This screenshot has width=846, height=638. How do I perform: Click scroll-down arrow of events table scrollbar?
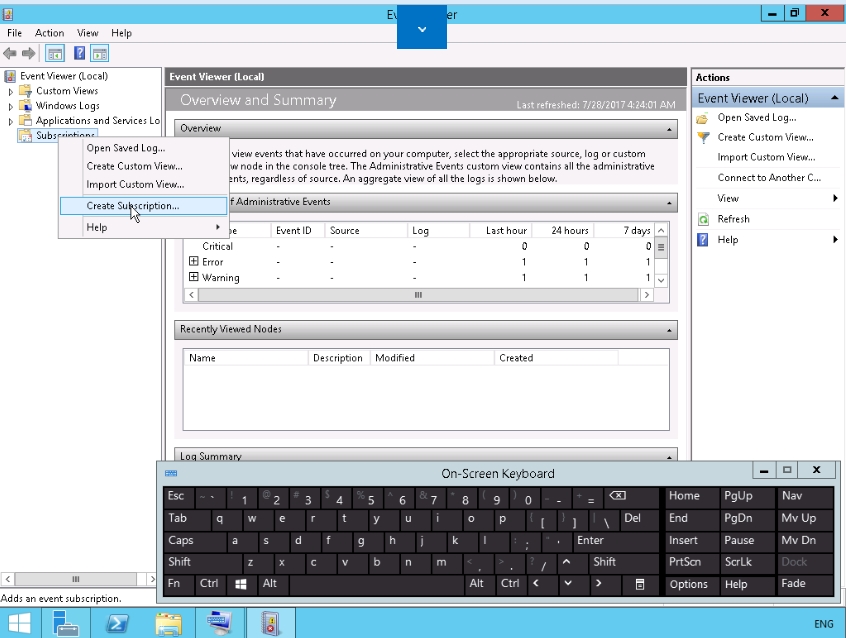point(661,280)
